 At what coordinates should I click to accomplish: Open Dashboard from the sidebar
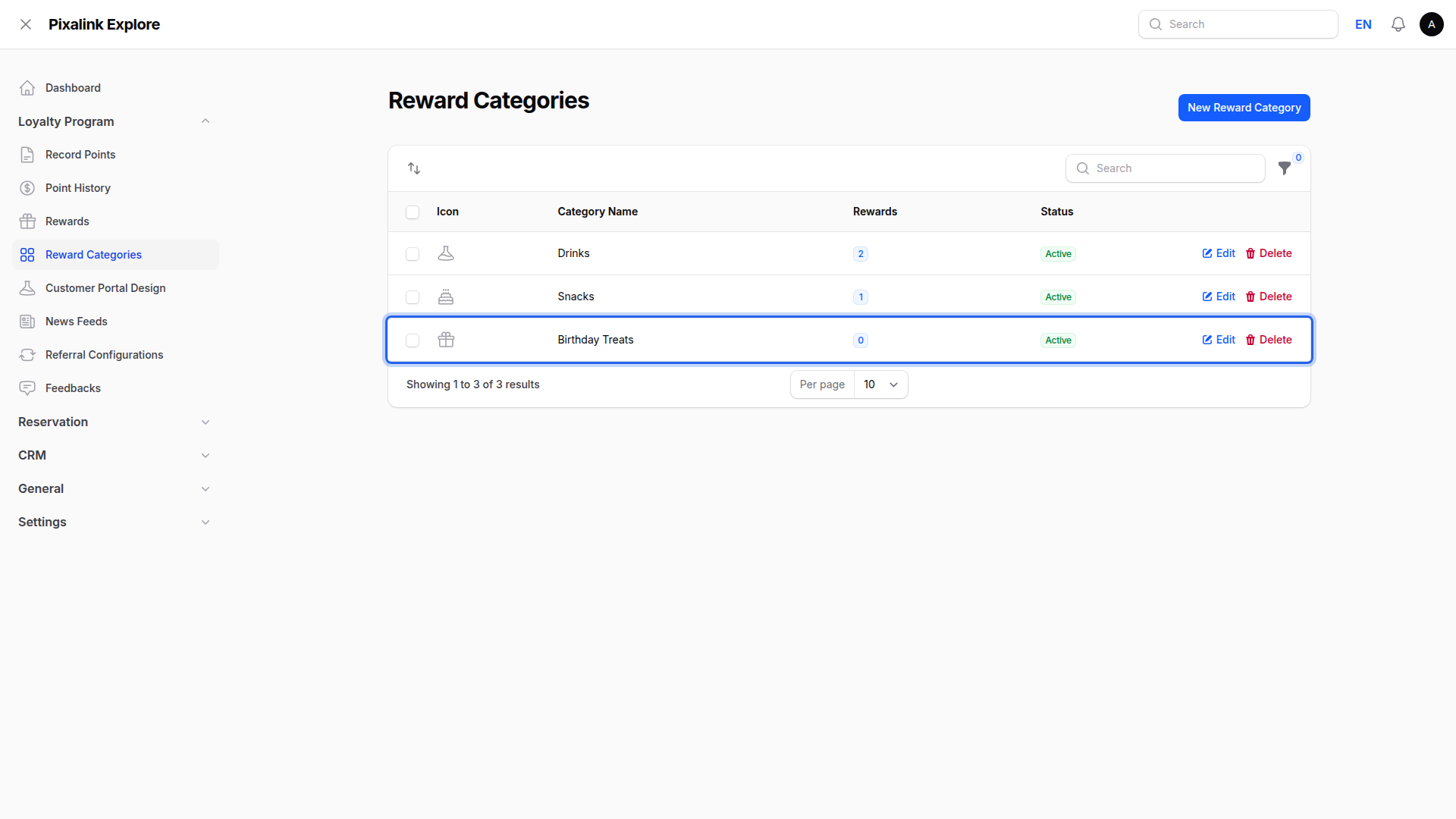point(115,88)
